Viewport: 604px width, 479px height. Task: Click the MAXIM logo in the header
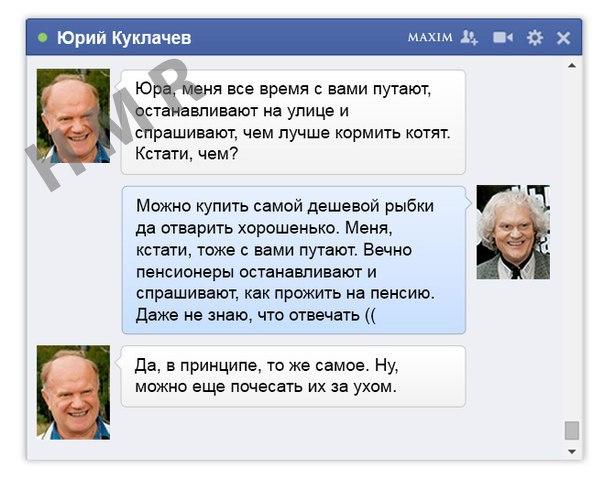point(430,37)
